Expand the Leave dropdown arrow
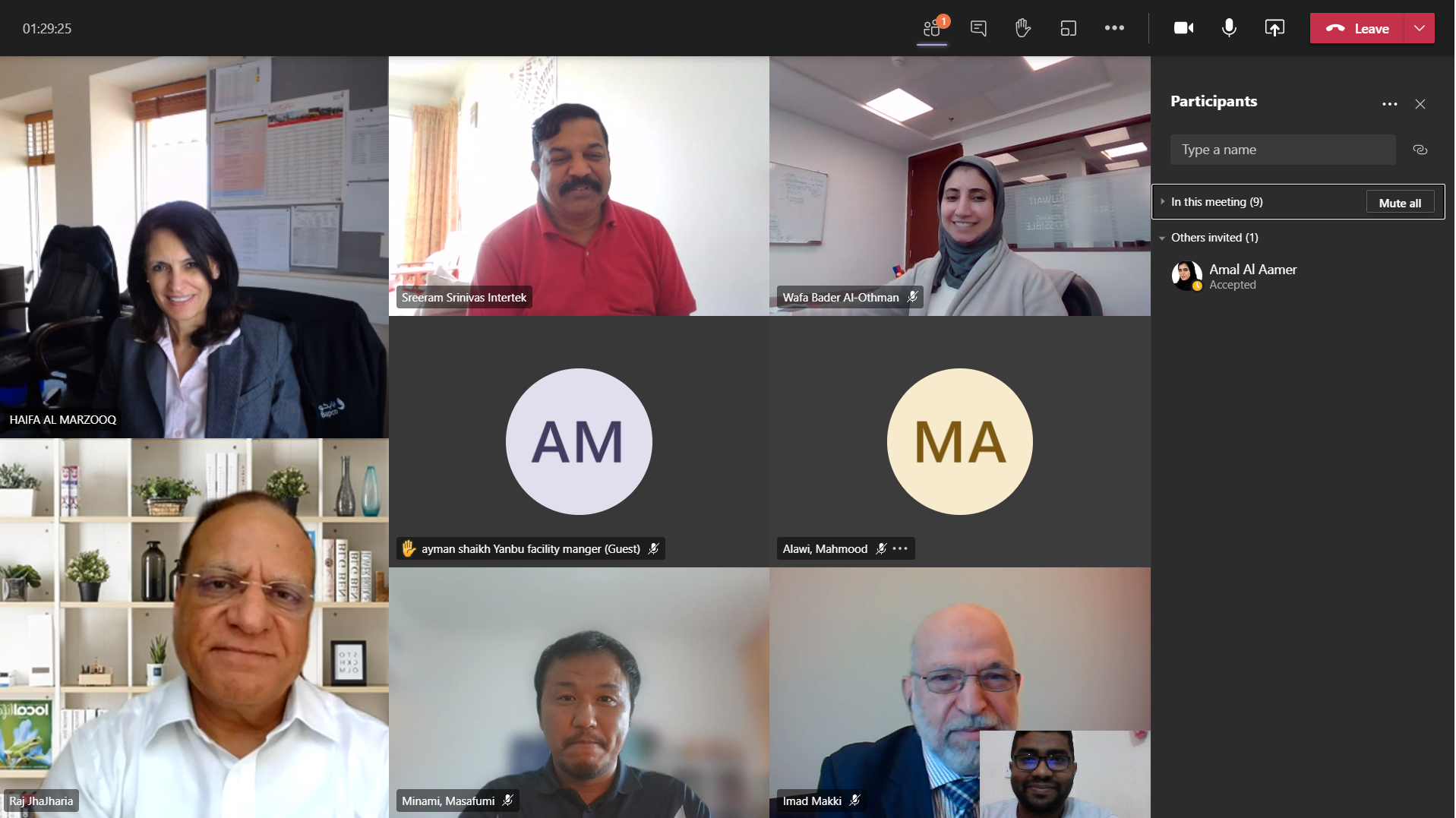This screenshot has width=1456, height=818. (1419, 28)
